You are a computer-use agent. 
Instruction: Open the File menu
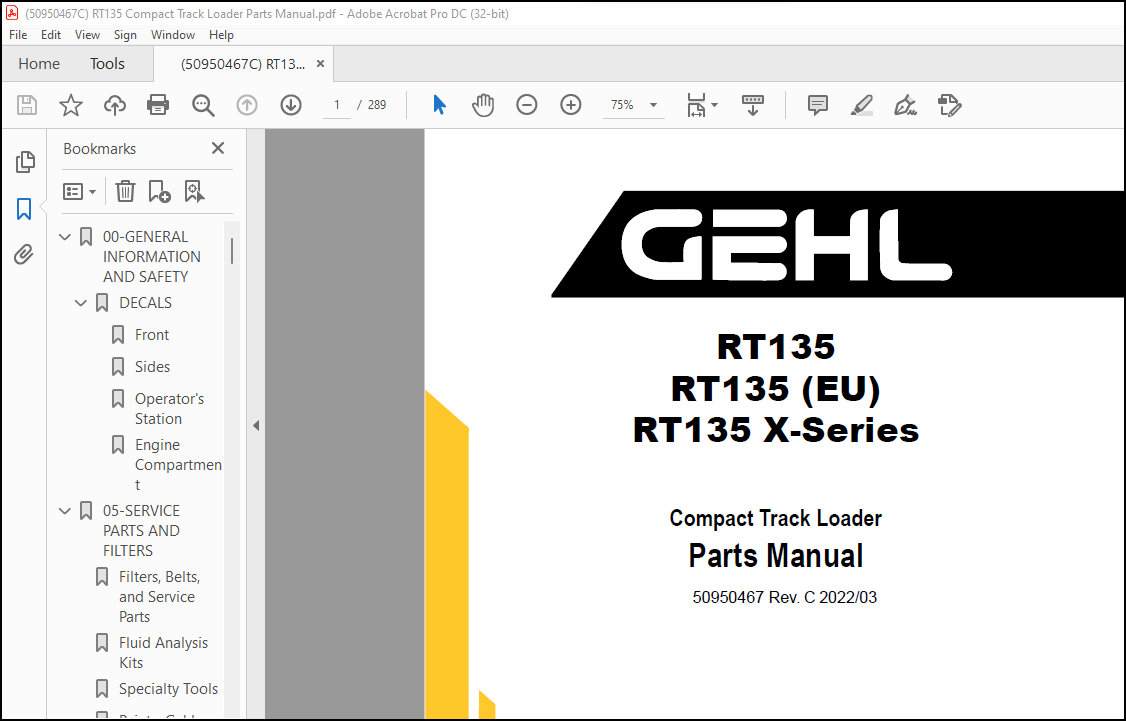[x=18, y=34]
